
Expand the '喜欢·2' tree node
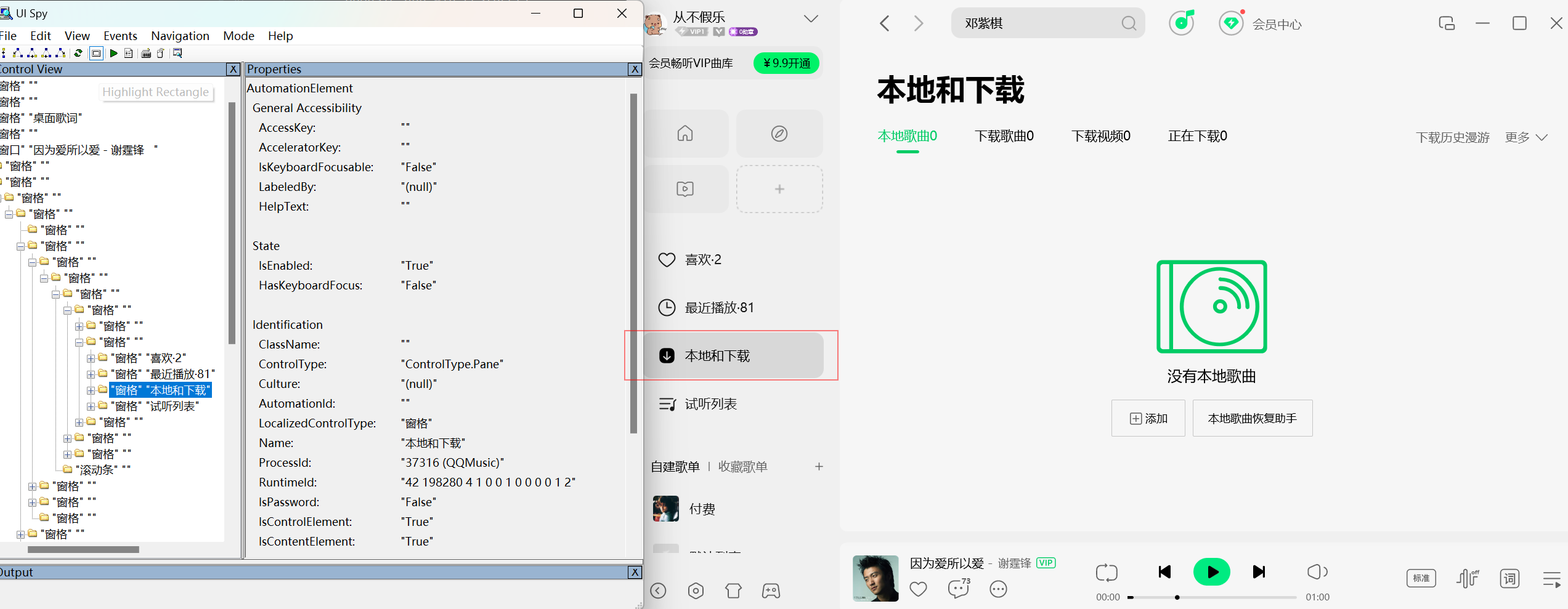91,358
